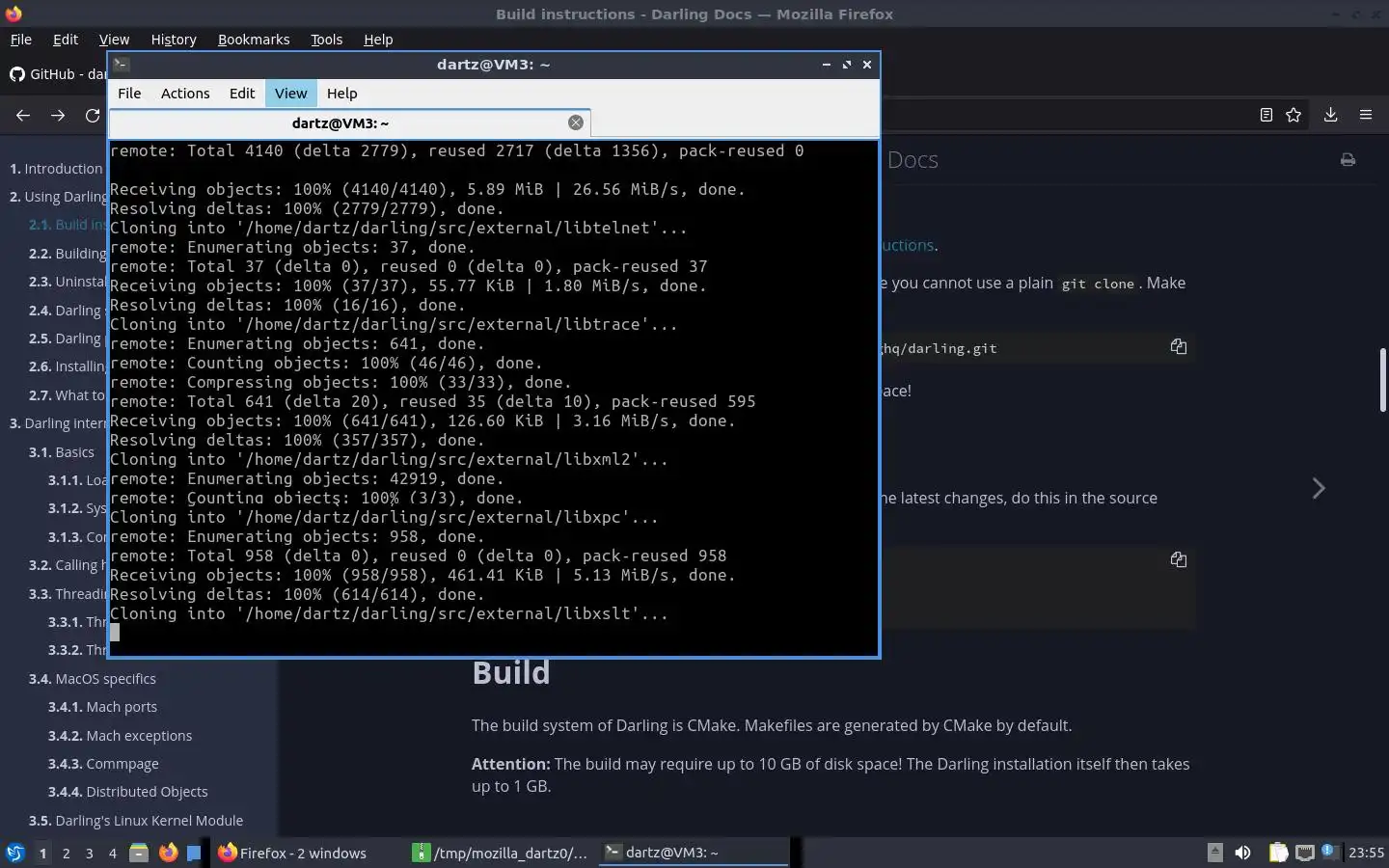
Task: Open the 2.6. Installing sidebar entry
Action: (68, 366)
